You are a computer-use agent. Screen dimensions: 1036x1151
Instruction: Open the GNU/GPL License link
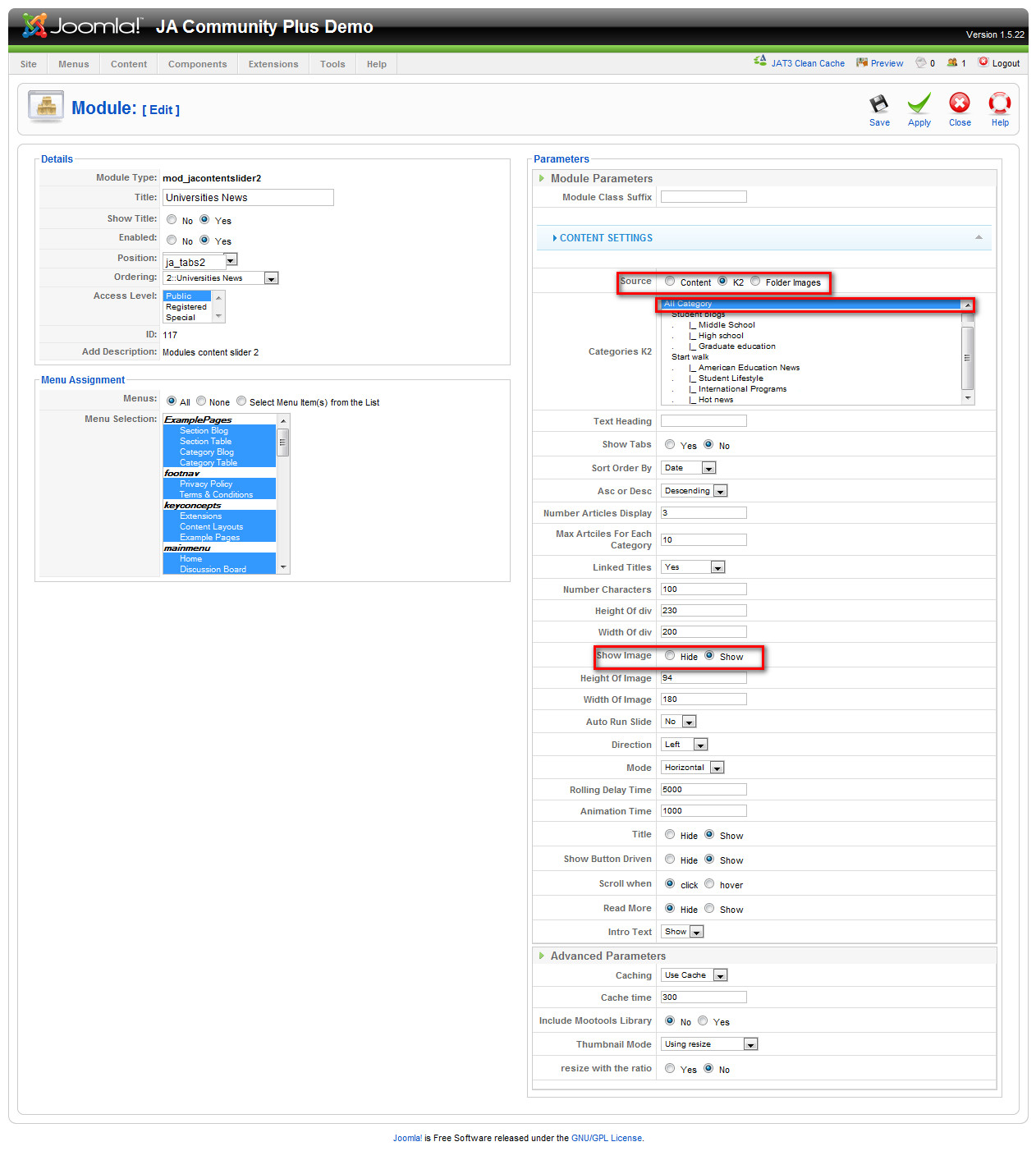(x=607, y=1138)
